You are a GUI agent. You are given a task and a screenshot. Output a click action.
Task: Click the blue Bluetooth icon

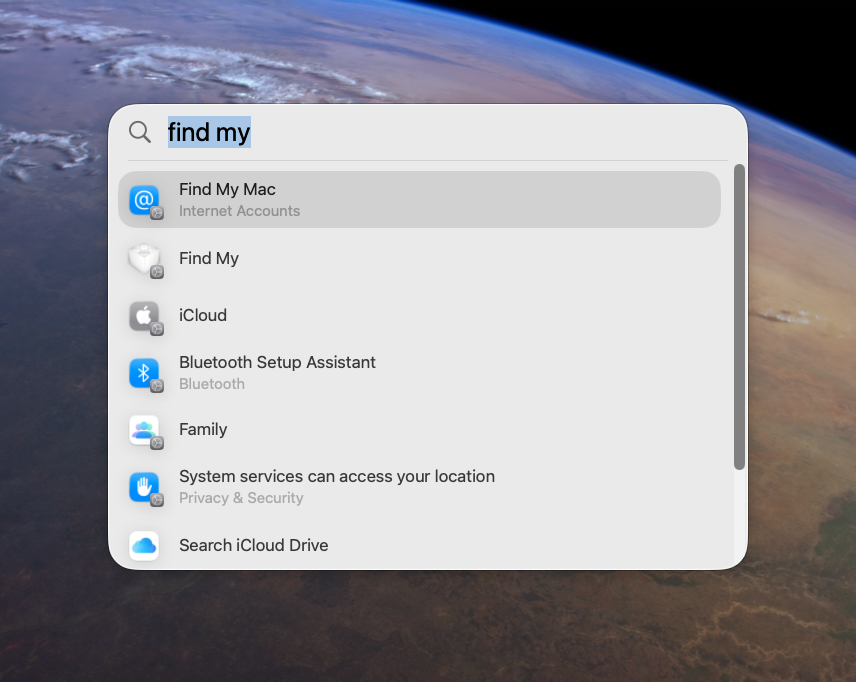tap(145, 373)
